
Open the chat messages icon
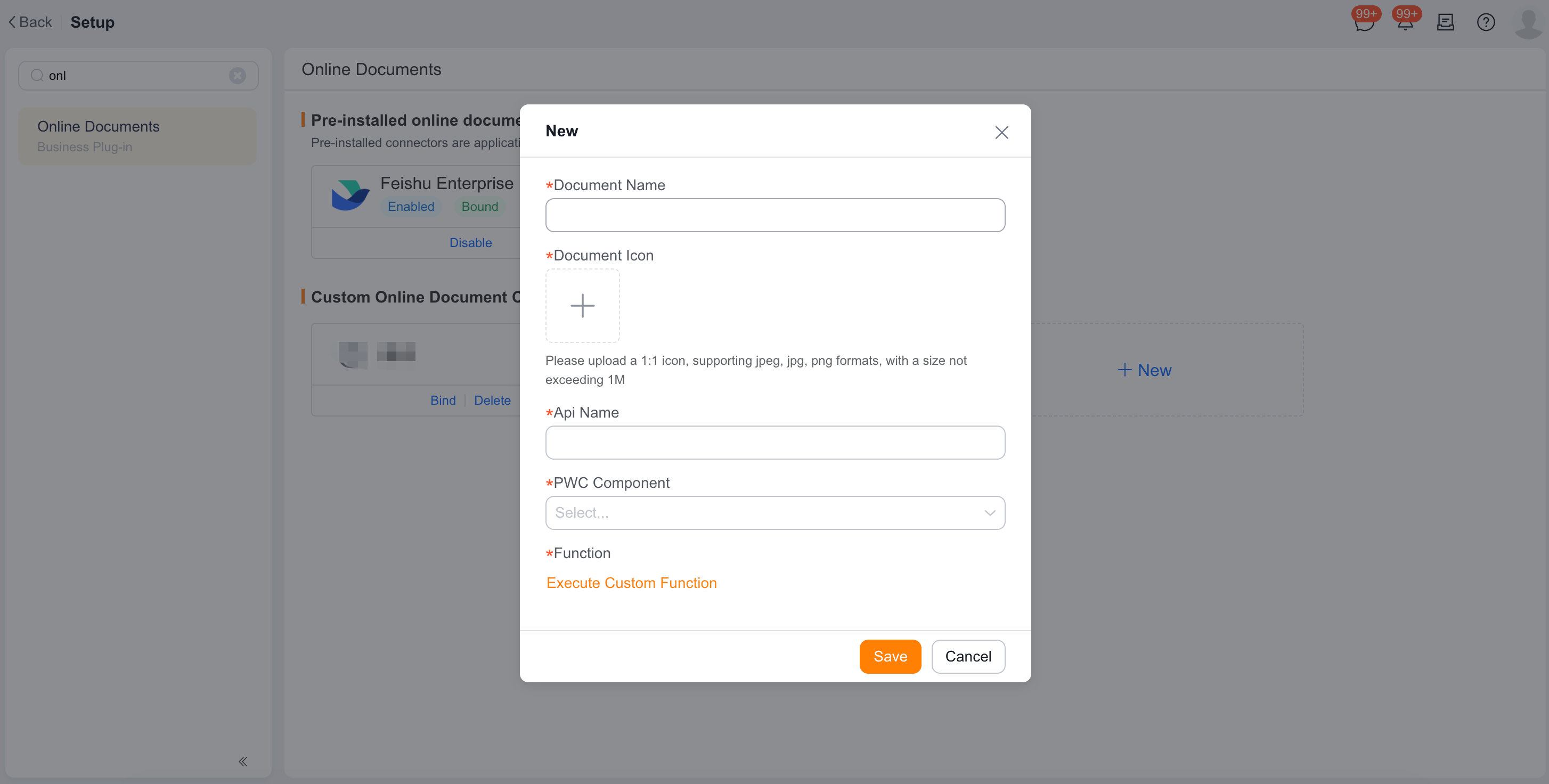pyautogui.click(x=1364, y=23)
